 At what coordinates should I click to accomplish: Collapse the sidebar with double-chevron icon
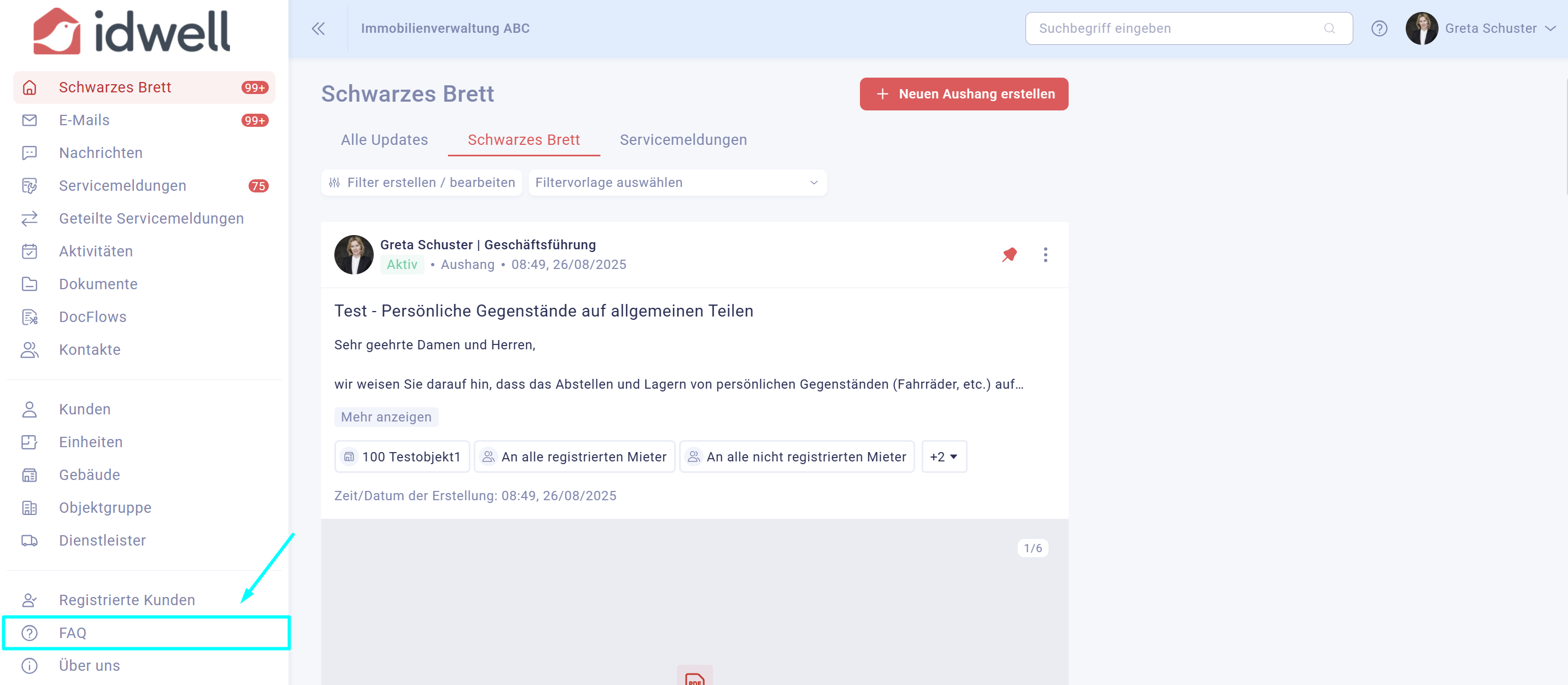[318, 28]
